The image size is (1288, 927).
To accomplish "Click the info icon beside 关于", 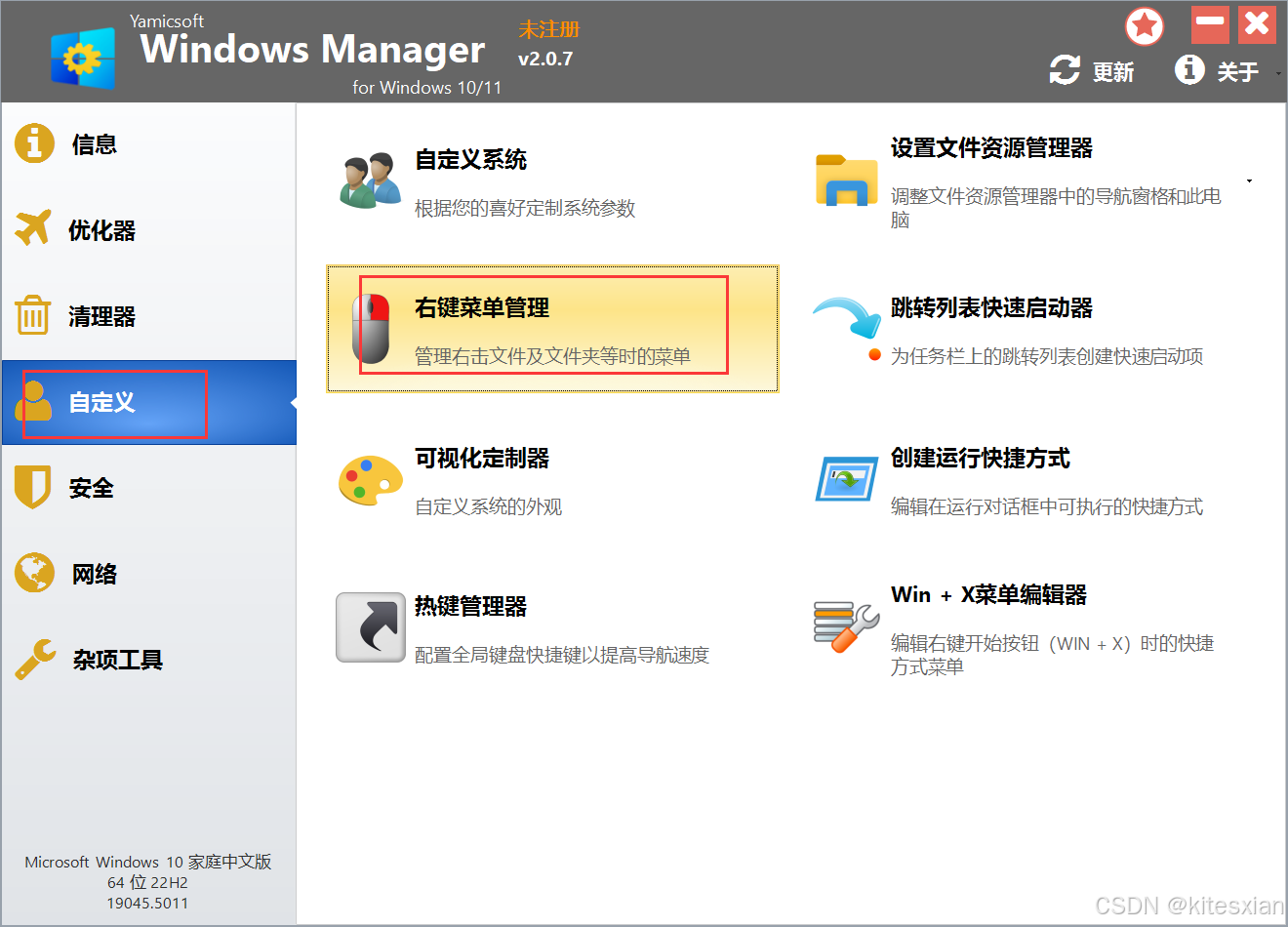I will [x=1189, y=69].
